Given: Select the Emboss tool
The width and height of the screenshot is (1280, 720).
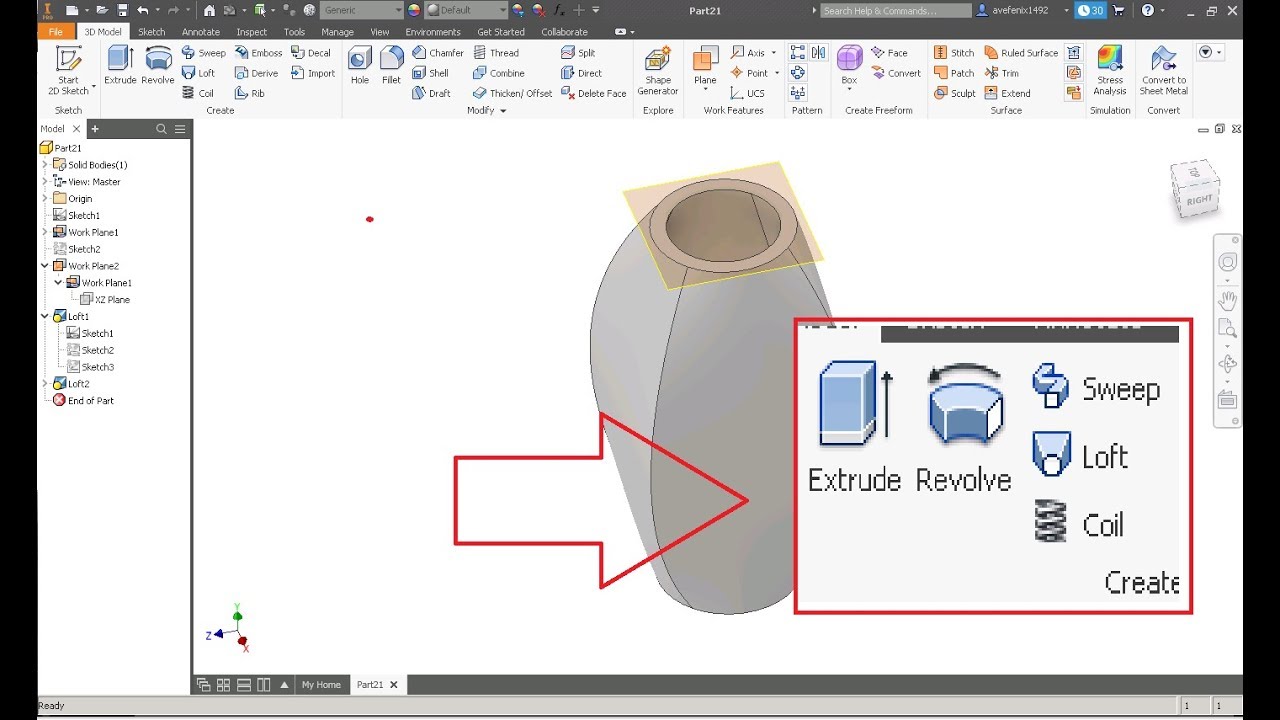Looking at the screenshot, I should [x=258, y=53].
